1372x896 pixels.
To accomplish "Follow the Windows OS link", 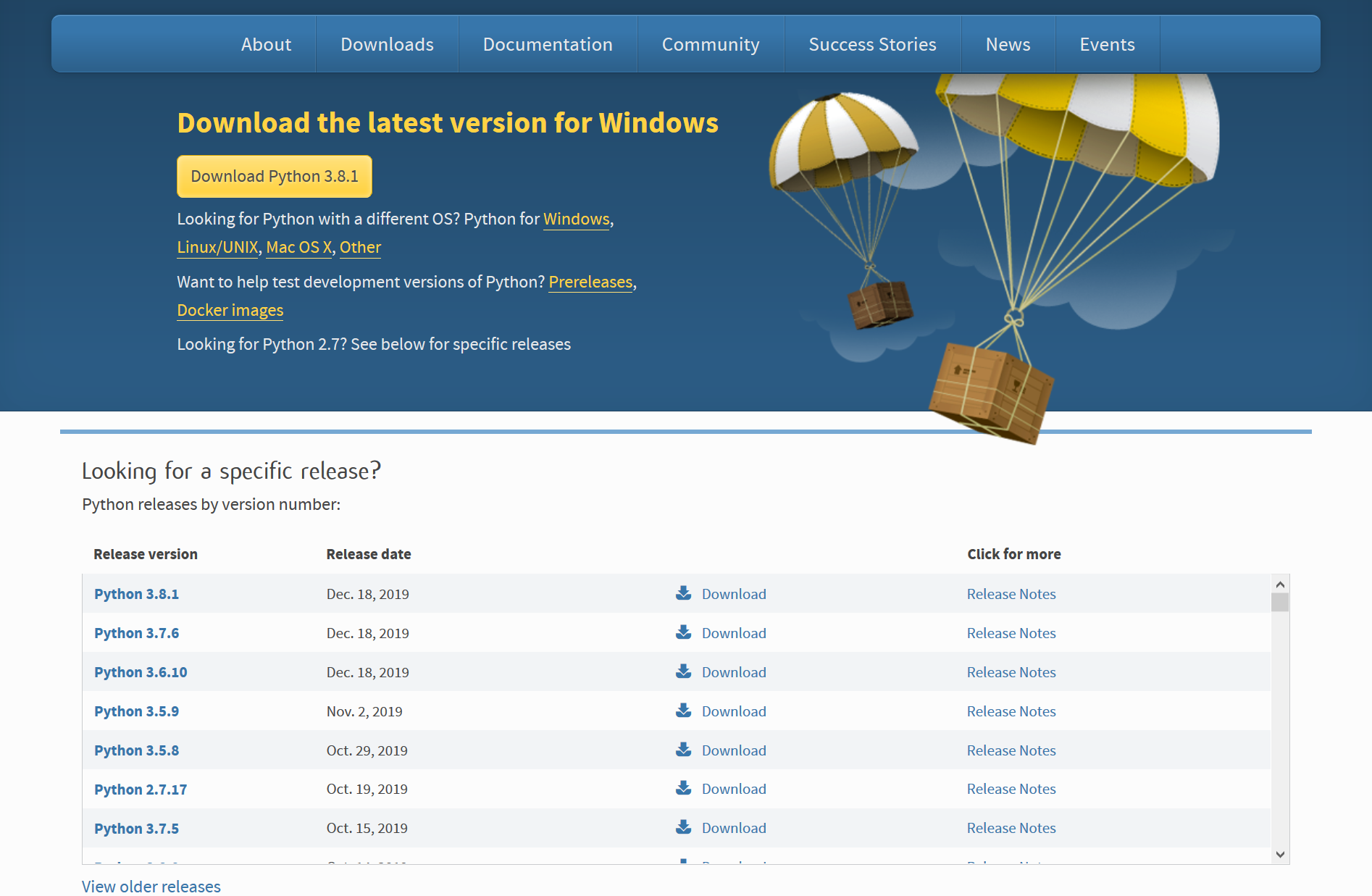I will click(577, 219).
